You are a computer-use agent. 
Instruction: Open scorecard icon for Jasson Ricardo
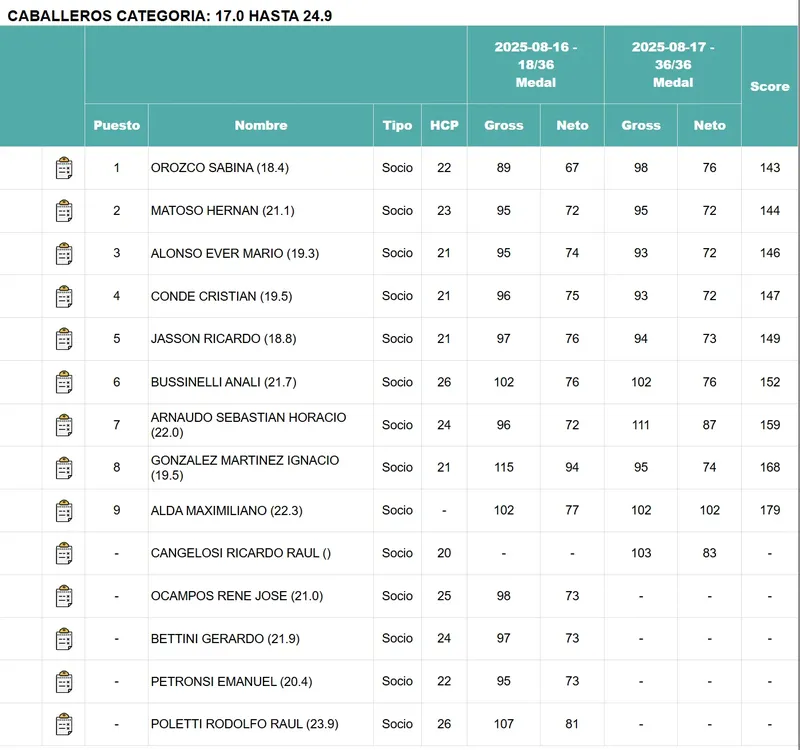coord(64,339)
